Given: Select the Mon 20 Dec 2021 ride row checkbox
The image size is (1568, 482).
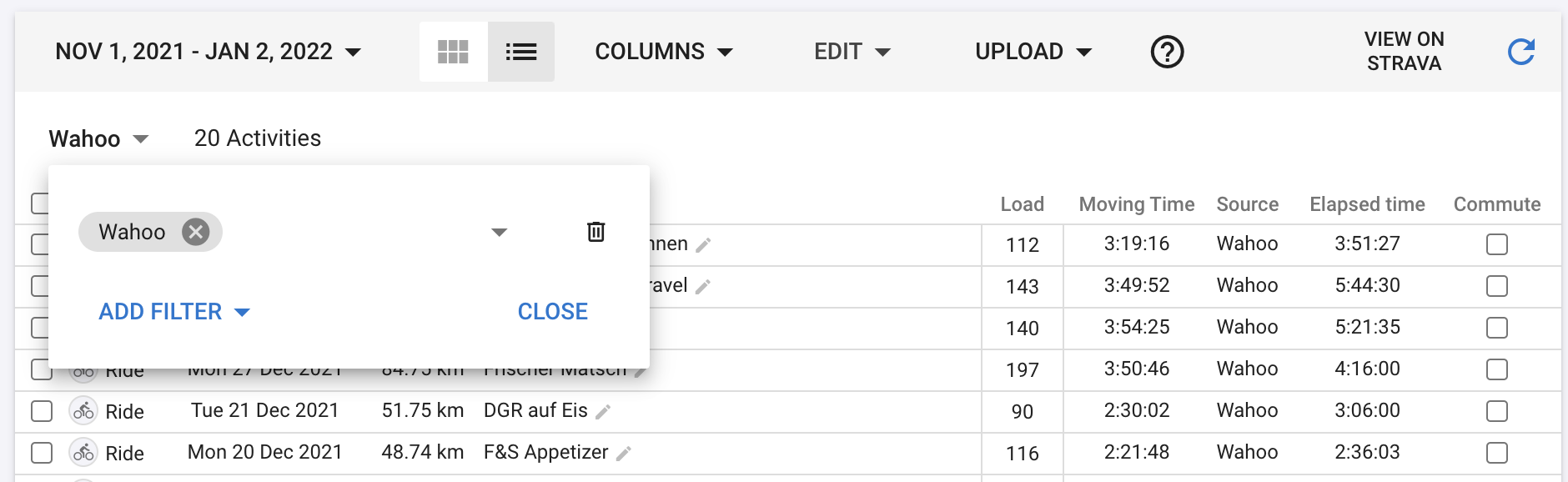Looking at the screenshot, I should [42, 453].
